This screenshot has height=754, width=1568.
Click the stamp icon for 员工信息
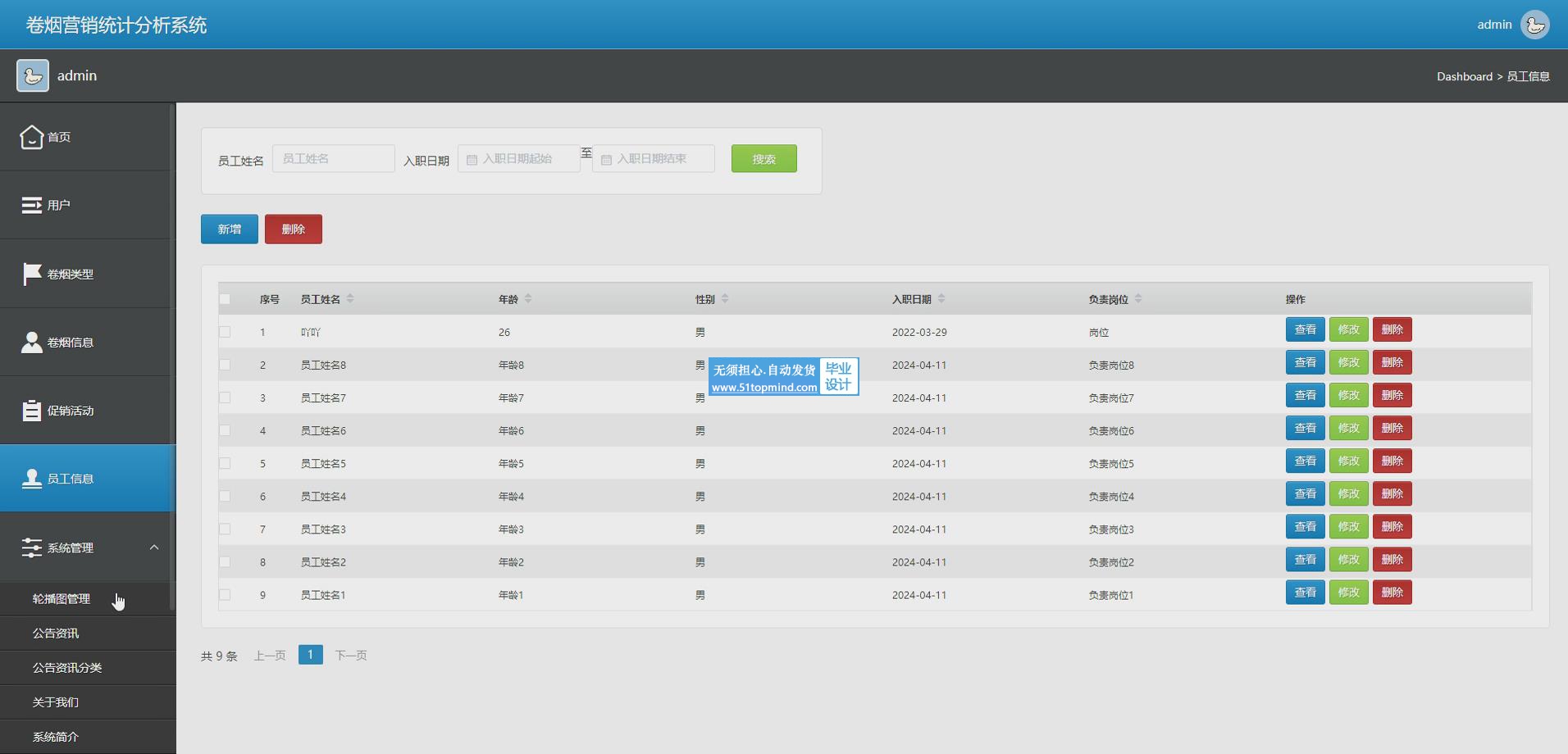click(31, 479)
